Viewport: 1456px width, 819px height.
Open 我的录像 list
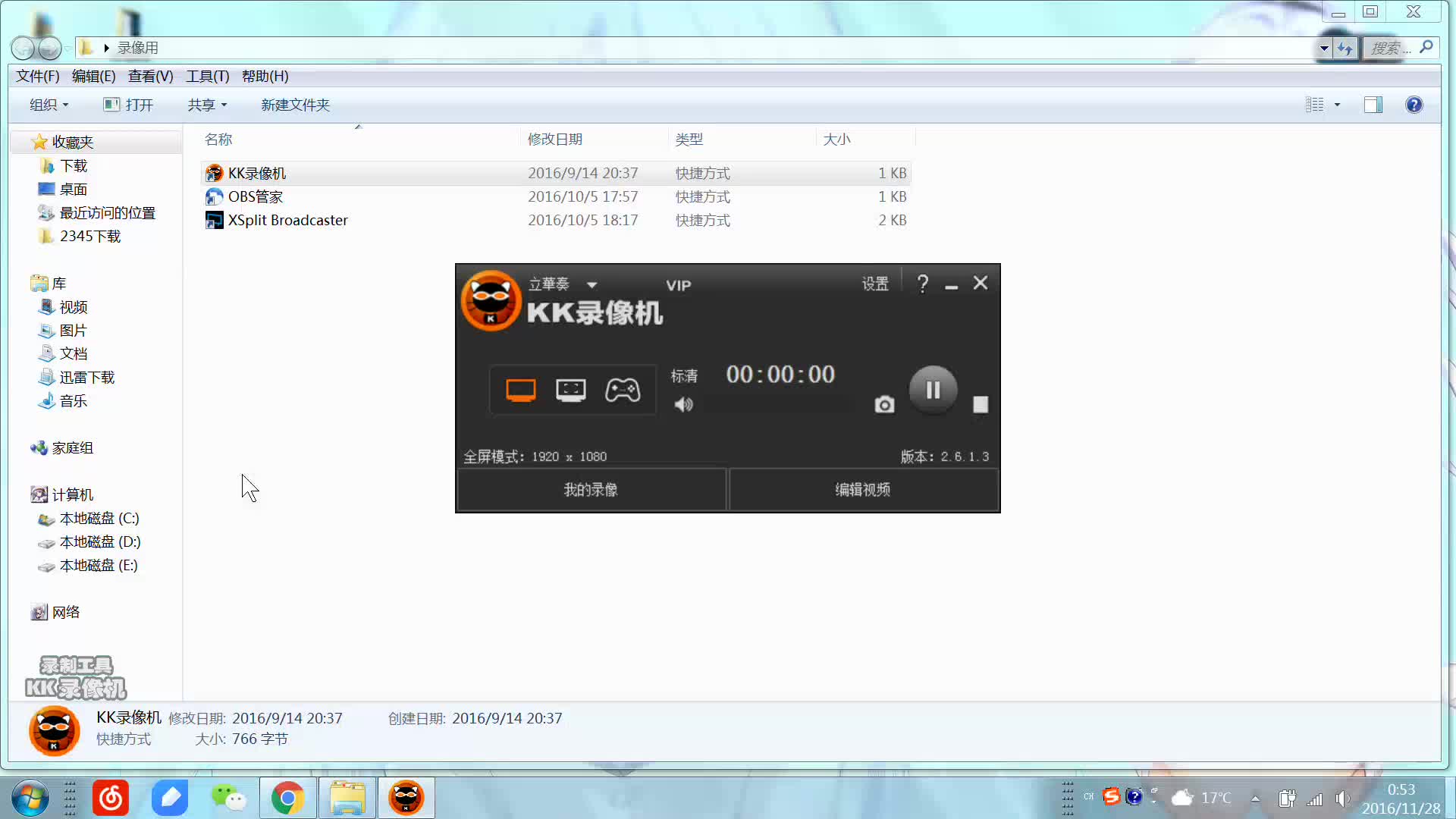pos(591,490)
